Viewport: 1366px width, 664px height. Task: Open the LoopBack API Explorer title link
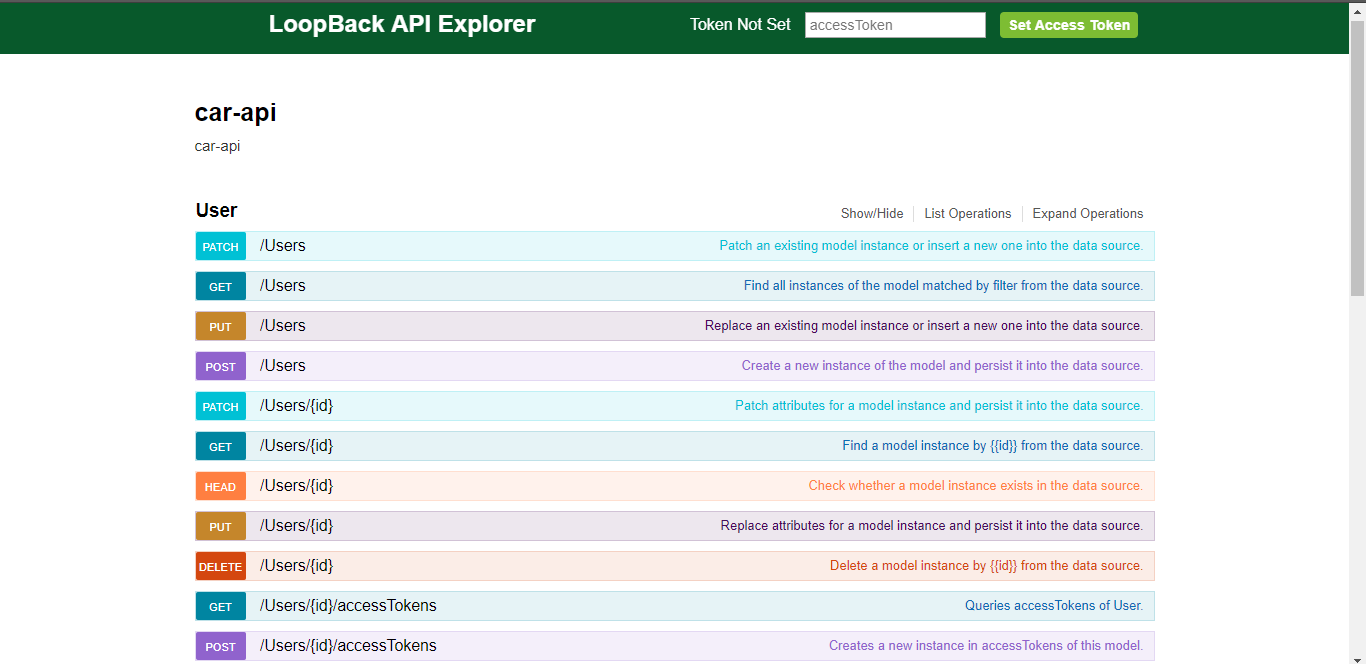tap(402, 24)
